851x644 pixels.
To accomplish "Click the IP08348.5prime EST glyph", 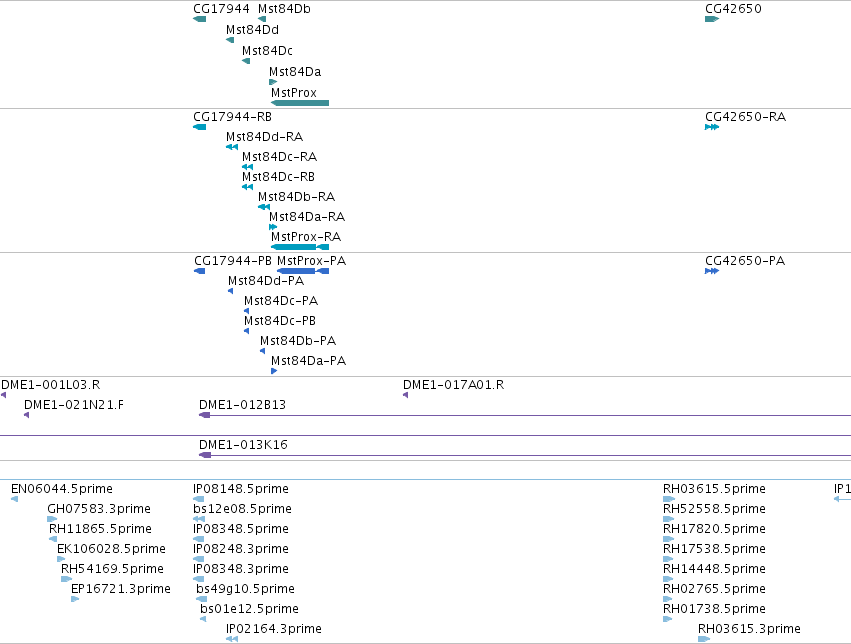I will (x=199, y=540).
